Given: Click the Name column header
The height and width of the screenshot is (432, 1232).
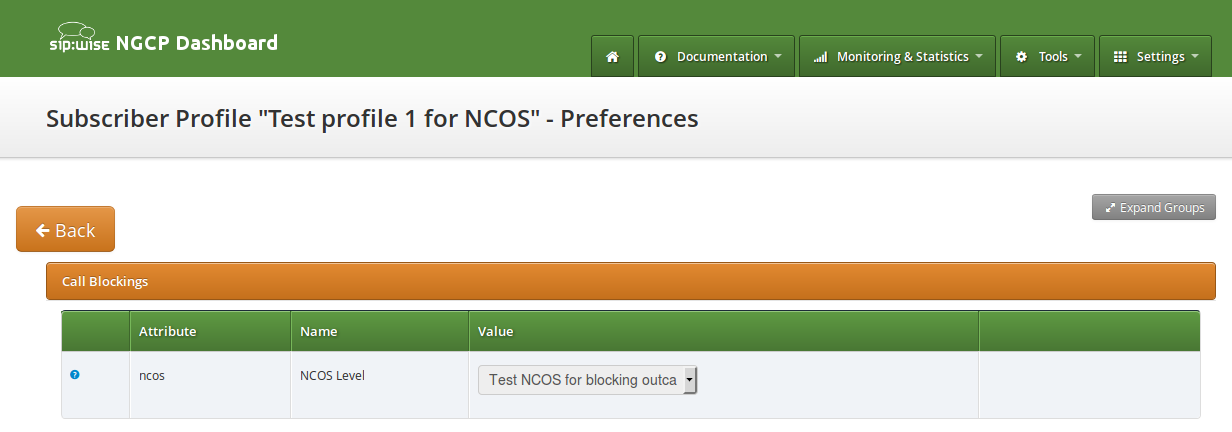Looking at the screenshot, I should click(x=319, y=331).
